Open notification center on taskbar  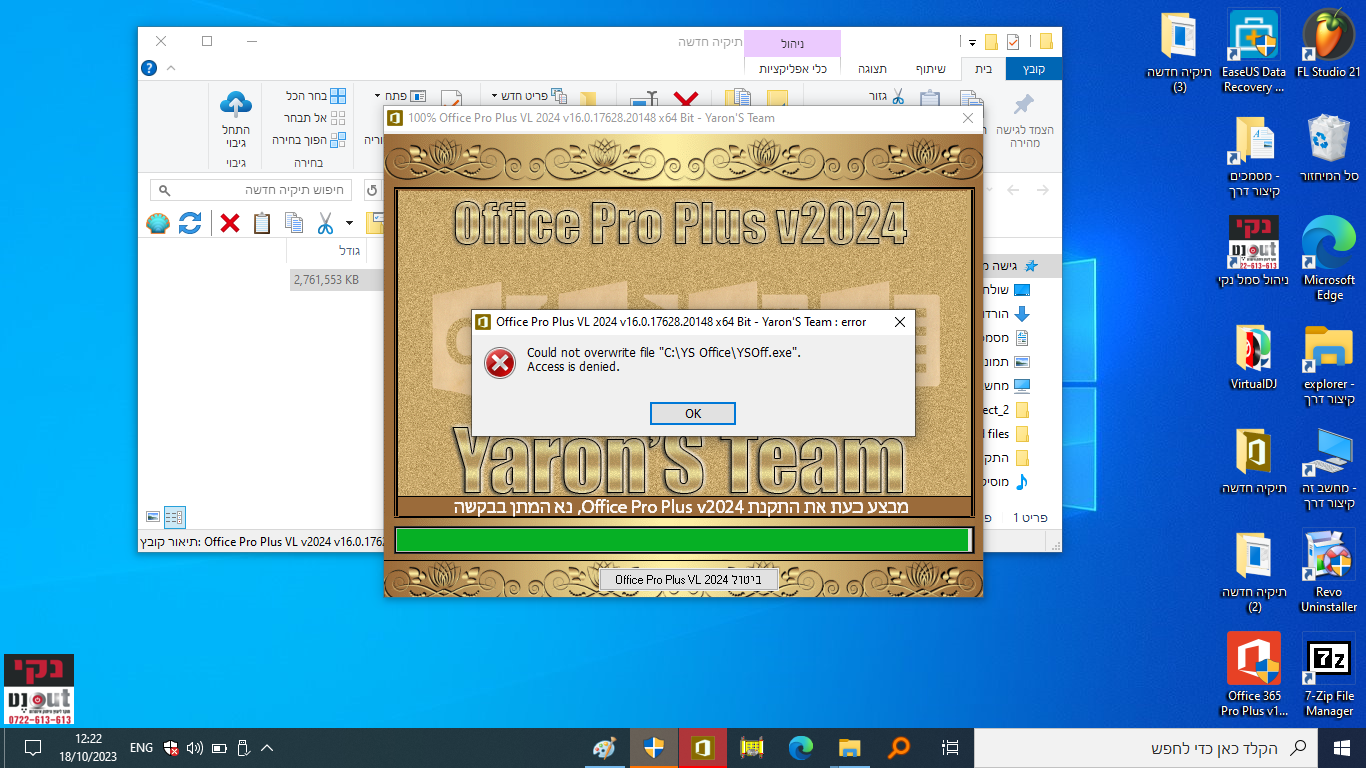(32, 747)
